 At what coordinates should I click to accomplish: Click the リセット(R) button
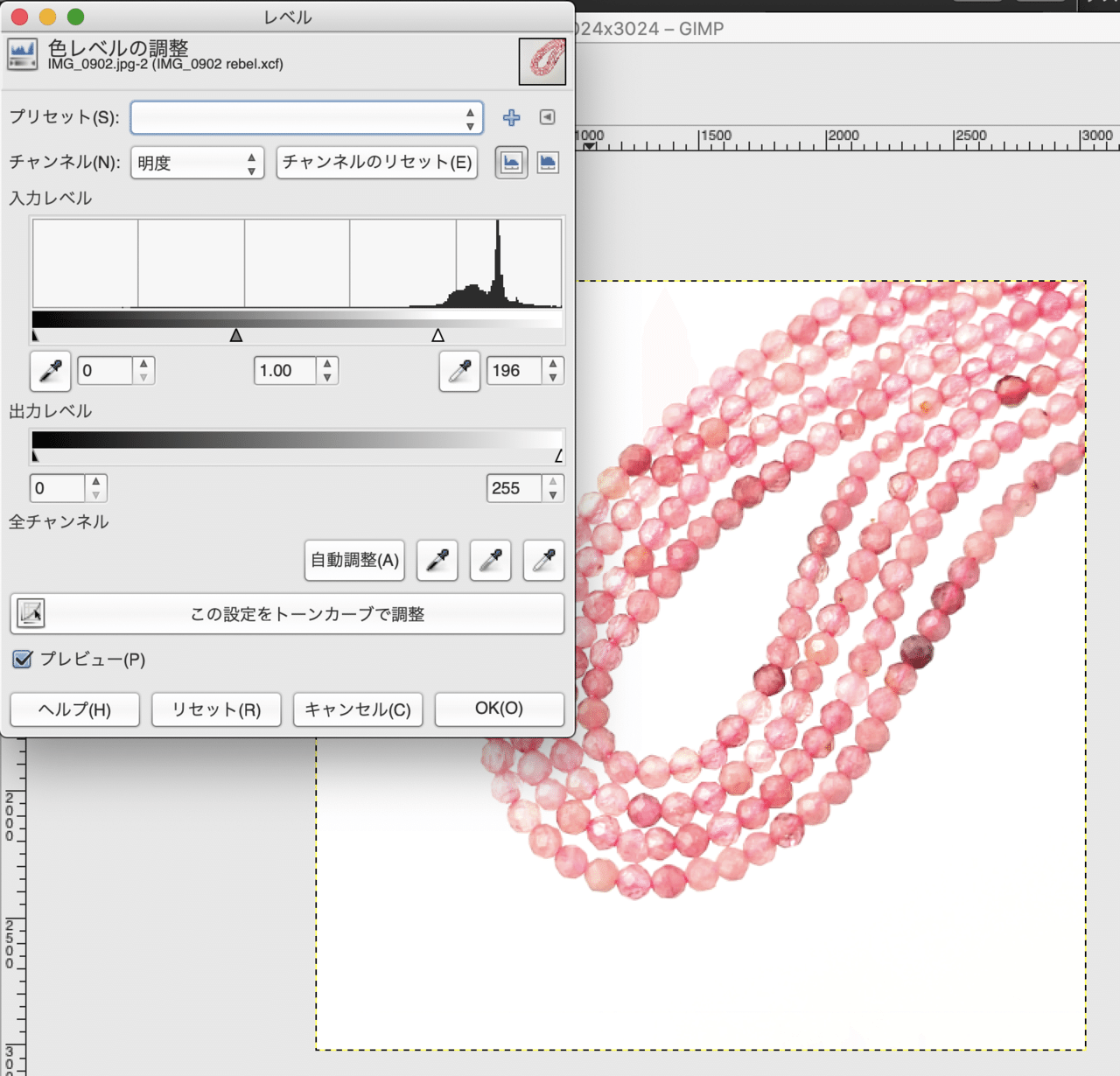pyautogui.click(x=217, y=709)
